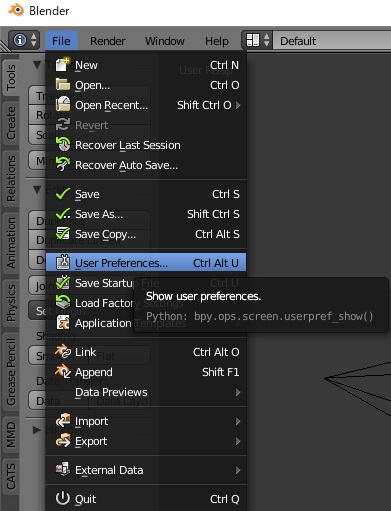Collapse the Edit panel triangle
391x511 pixels.
click(x=37, y=190)
